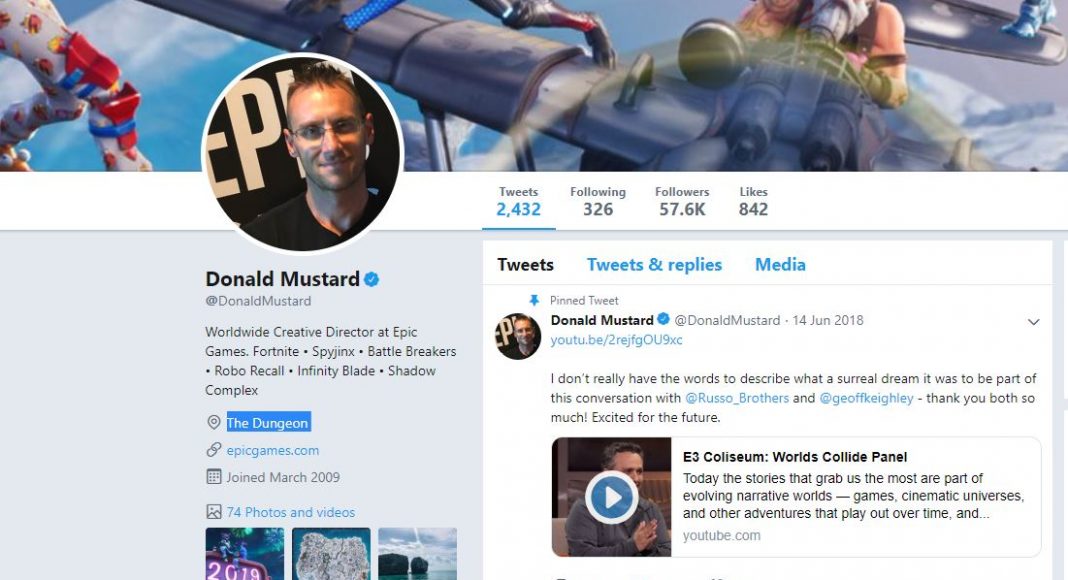Viewport: 1068px width, 580px height.
Task: Click the calendar icon next to Joined March 2009
Action: (x=214, y=477)
